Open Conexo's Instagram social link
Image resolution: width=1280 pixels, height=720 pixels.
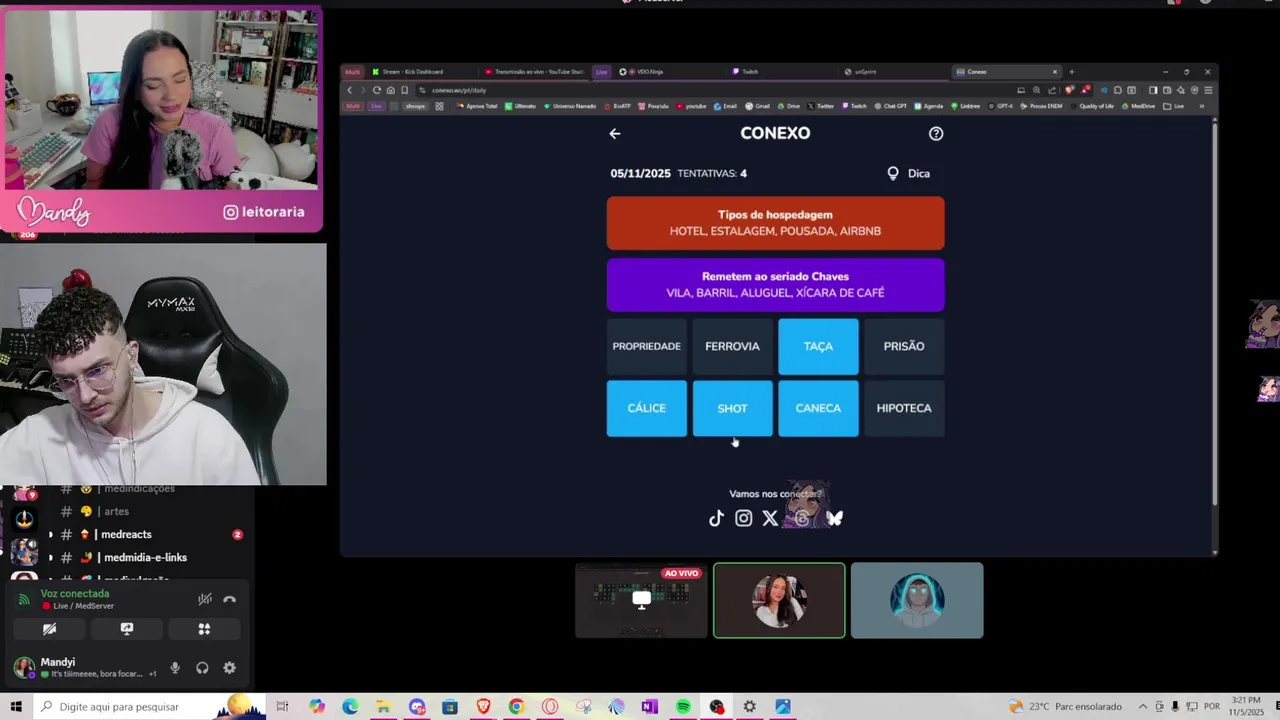(x=743, y=518)
